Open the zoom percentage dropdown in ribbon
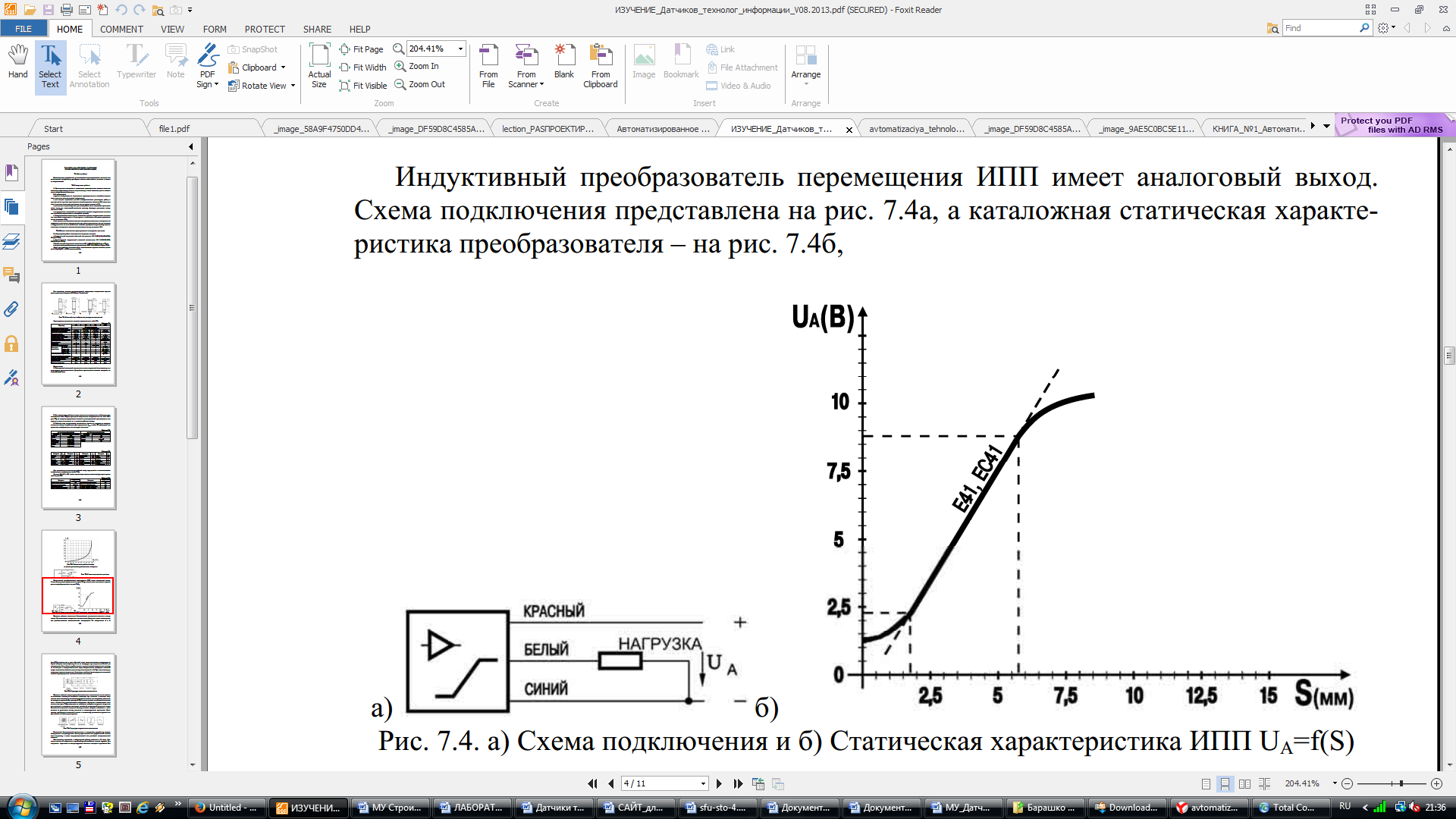Viewport: 1456px width, 819px height. click(460, 49)
